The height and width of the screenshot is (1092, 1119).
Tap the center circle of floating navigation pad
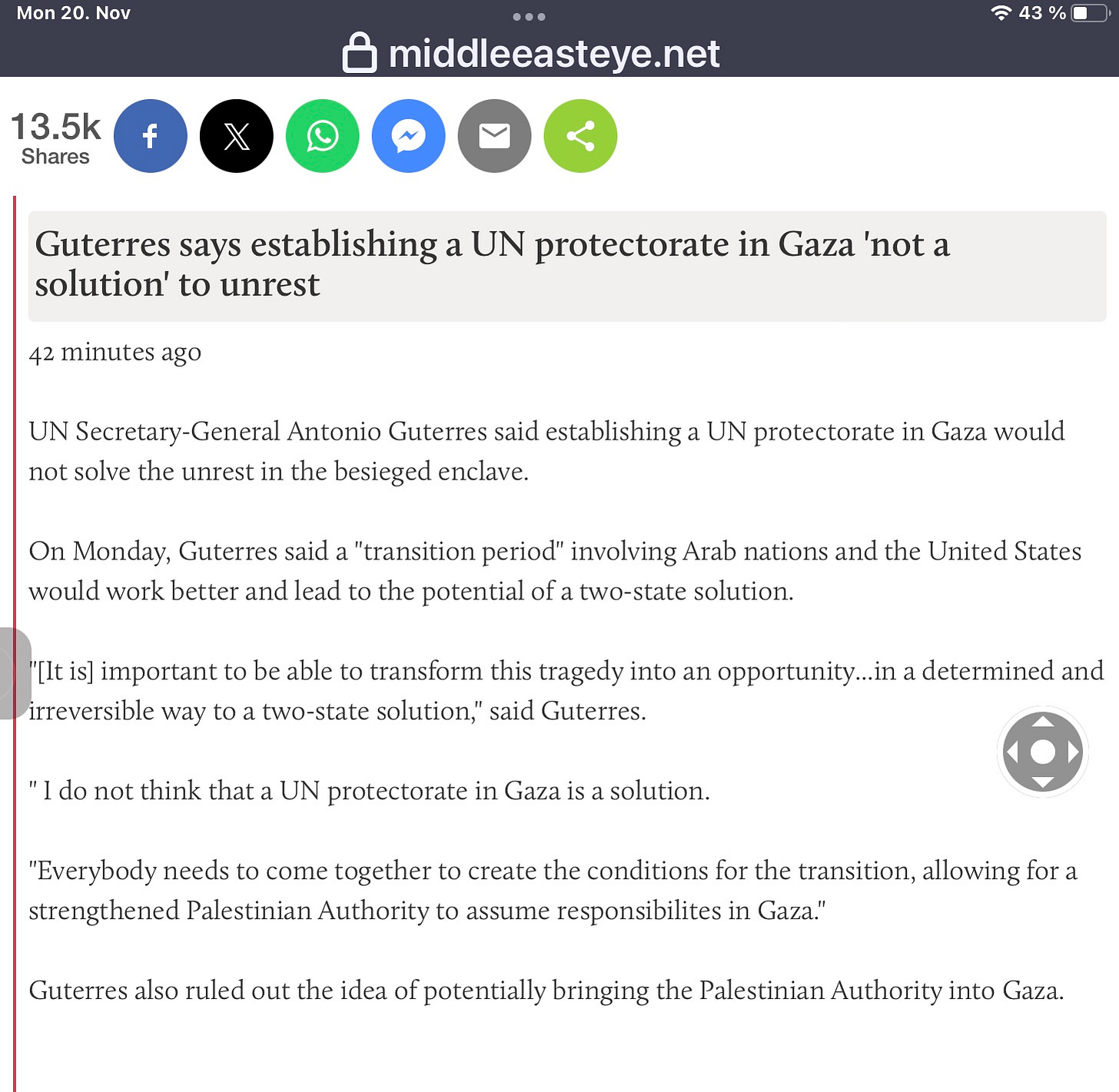(1043, 752)
